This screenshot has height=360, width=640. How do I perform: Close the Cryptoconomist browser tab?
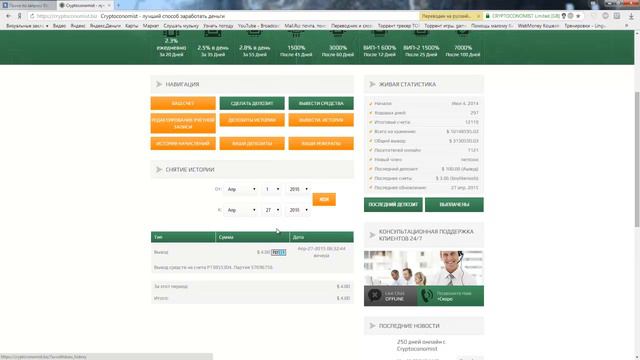[x=109, y=5]
